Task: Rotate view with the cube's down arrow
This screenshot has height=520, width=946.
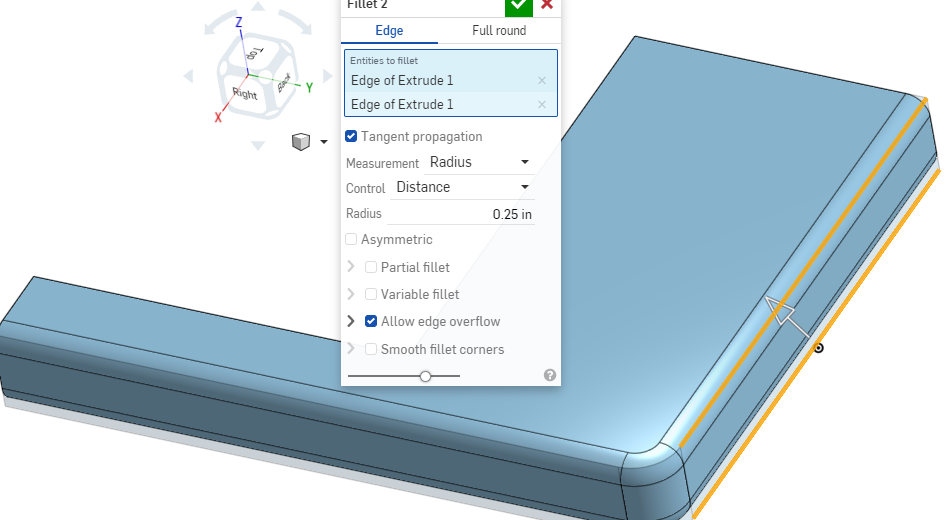Action: pos(258,145)
